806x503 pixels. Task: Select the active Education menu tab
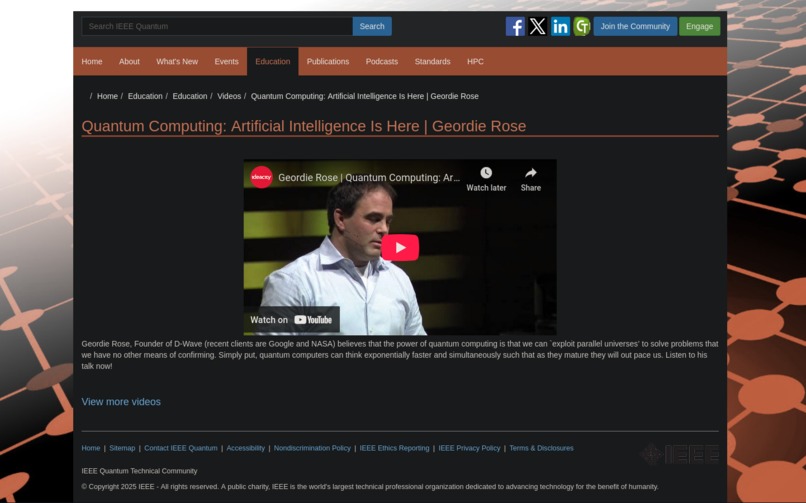(x=273, y=62)
